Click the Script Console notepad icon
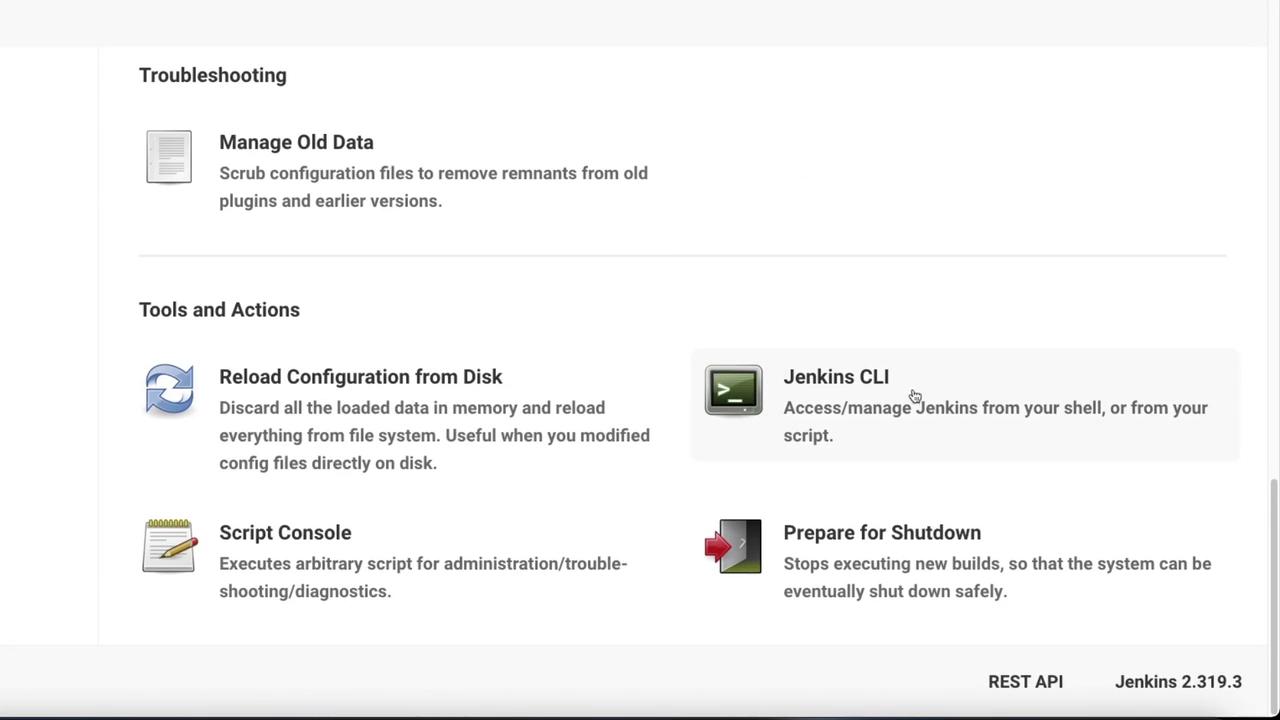 pos(169,546)
